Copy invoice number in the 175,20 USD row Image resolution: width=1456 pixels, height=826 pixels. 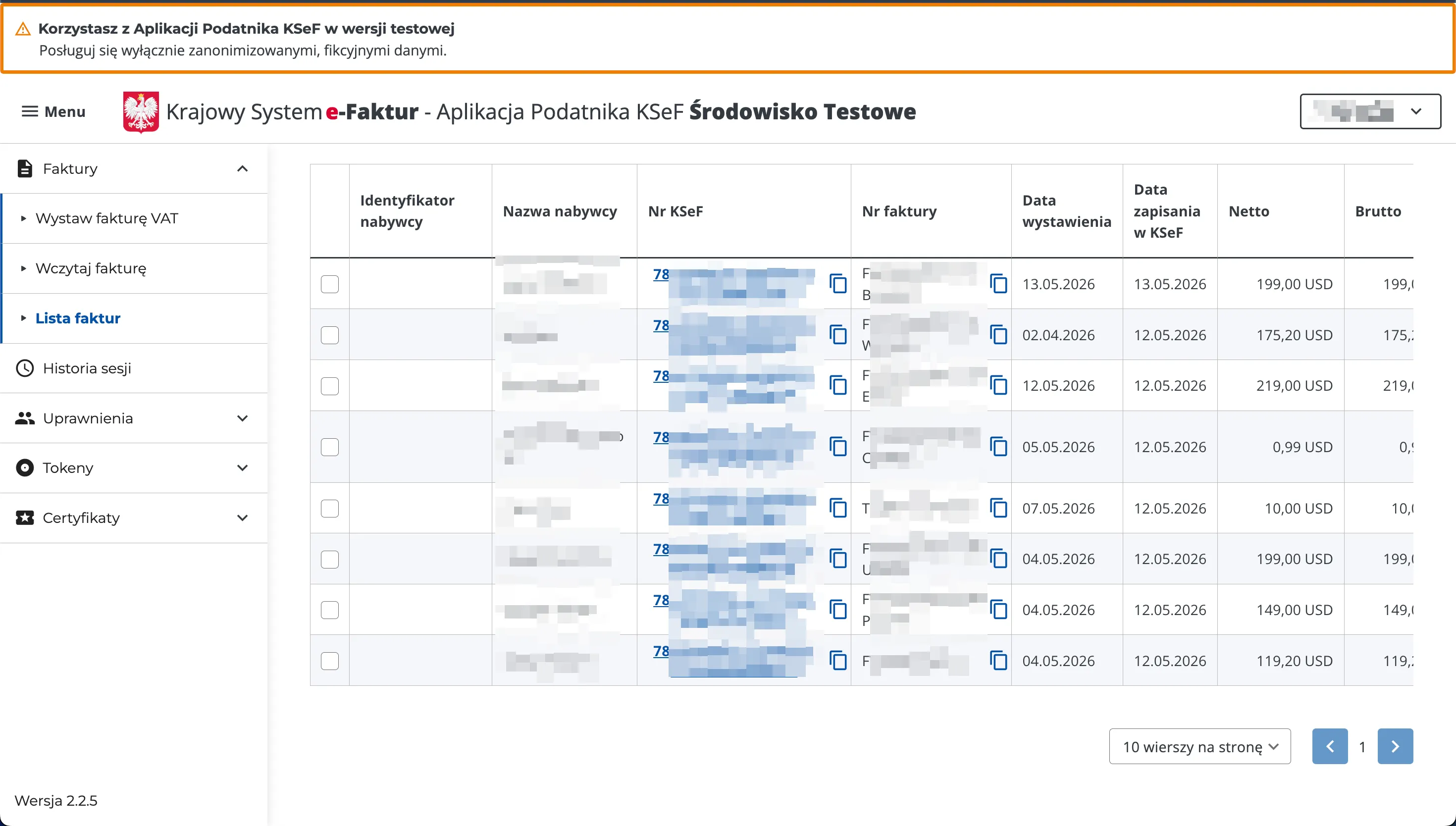[x=998, y=335]
